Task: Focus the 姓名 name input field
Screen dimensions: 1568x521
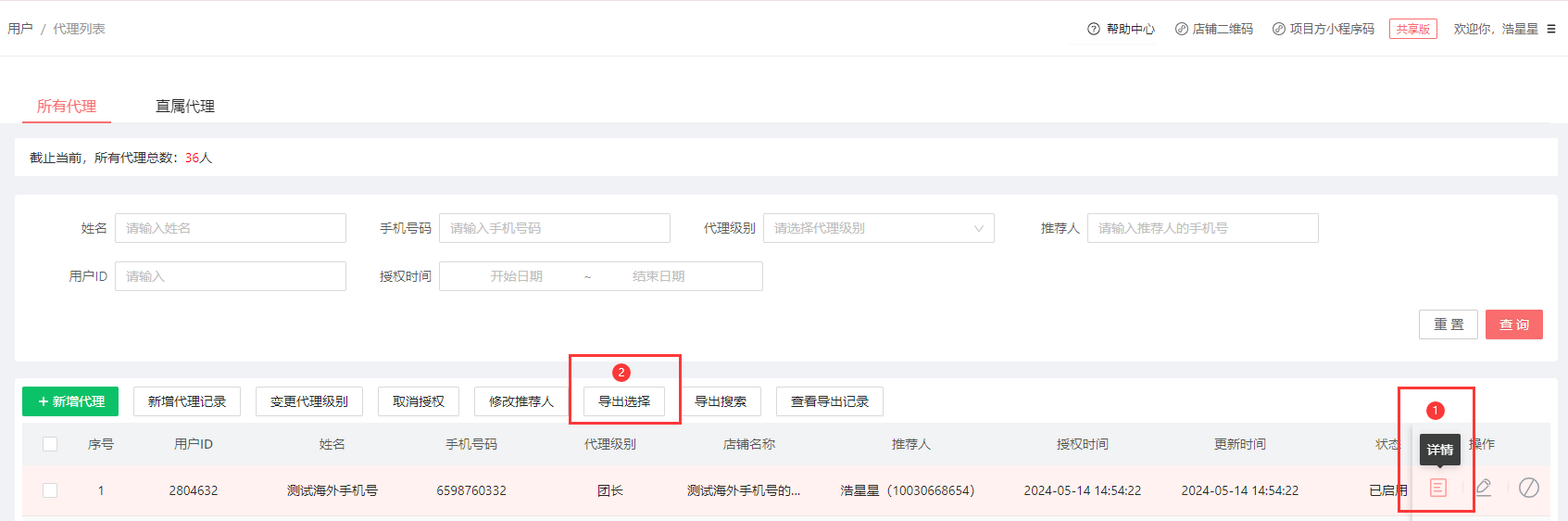Action: [x=230, y=228]
